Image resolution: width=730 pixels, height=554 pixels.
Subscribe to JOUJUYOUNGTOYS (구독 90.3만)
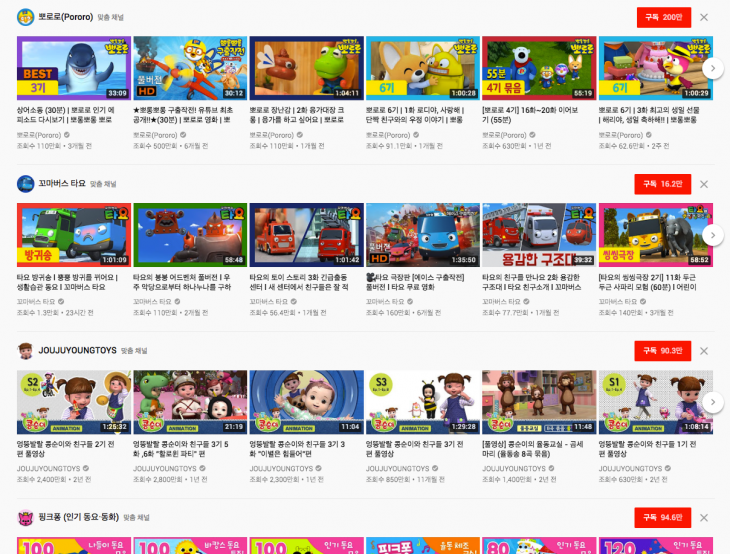point(663,350)
